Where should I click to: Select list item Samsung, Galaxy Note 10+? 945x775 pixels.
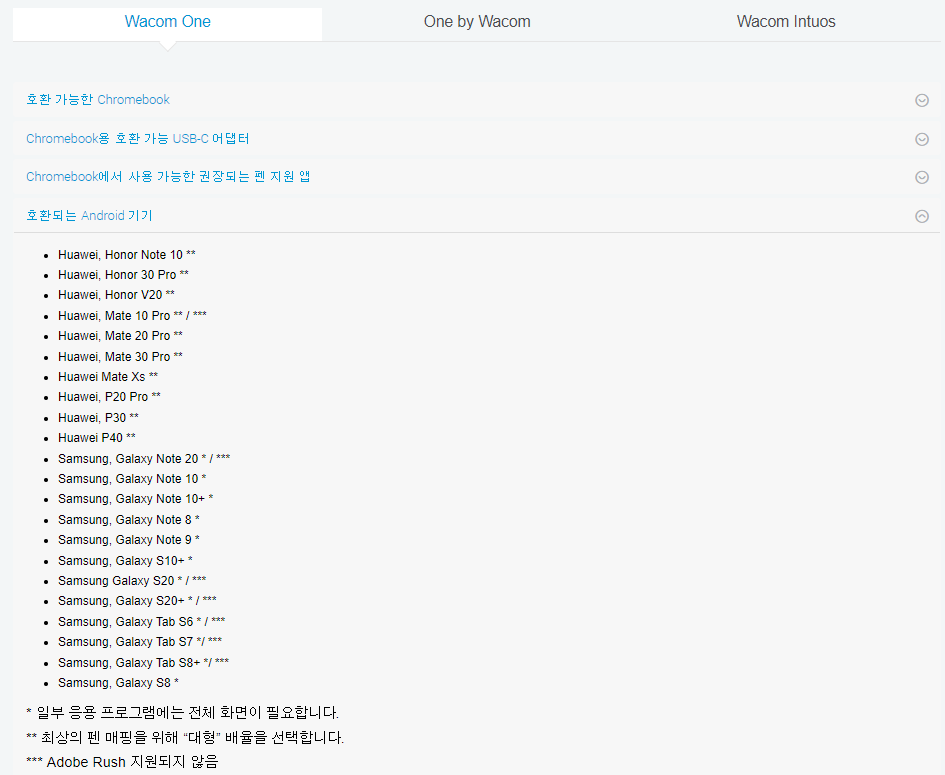point(136,498)
